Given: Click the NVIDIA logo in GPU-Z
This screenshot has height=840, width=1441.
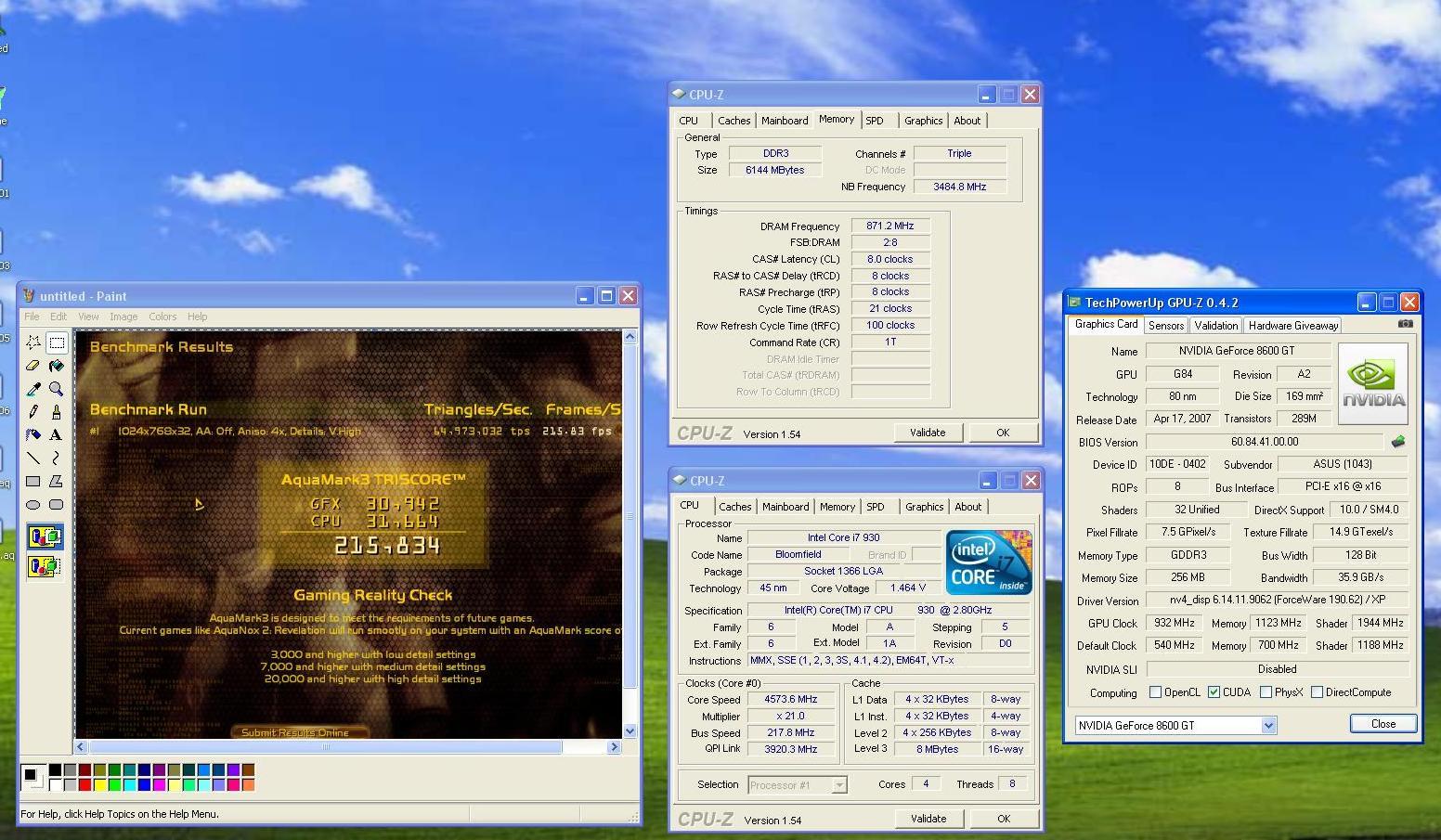Looking at the screenshot, I should 1373,383.
